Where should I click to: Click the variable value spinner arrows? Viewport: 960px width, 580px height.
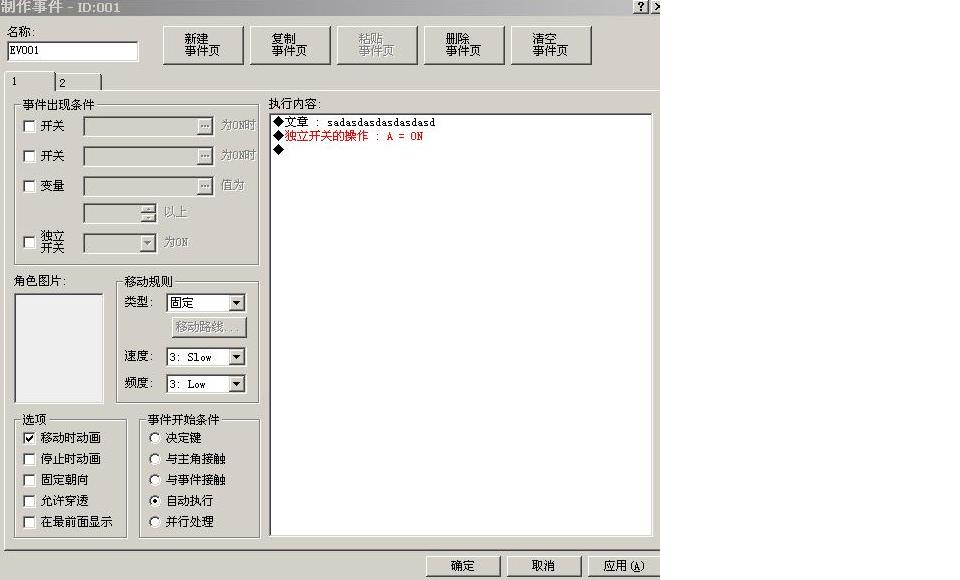(x=148, y=213)
